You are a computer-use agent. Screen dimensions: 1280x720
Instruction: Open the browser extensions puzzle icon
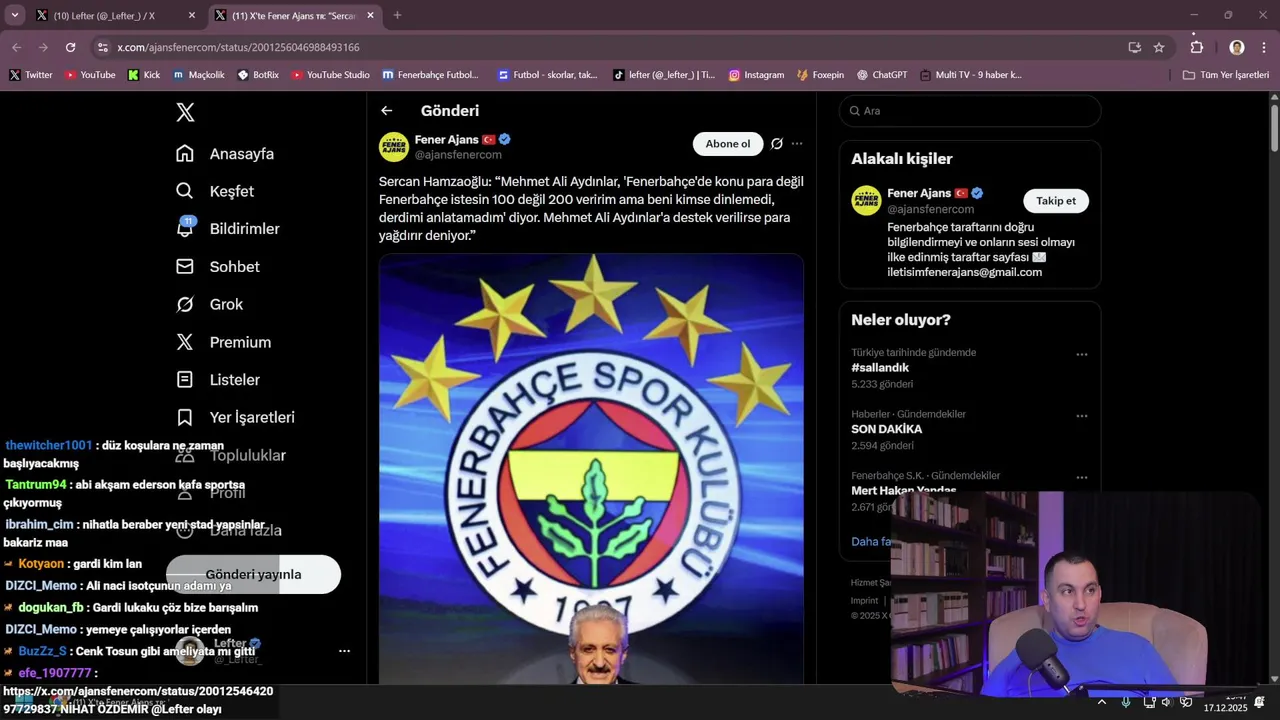tap(1197, 47)
